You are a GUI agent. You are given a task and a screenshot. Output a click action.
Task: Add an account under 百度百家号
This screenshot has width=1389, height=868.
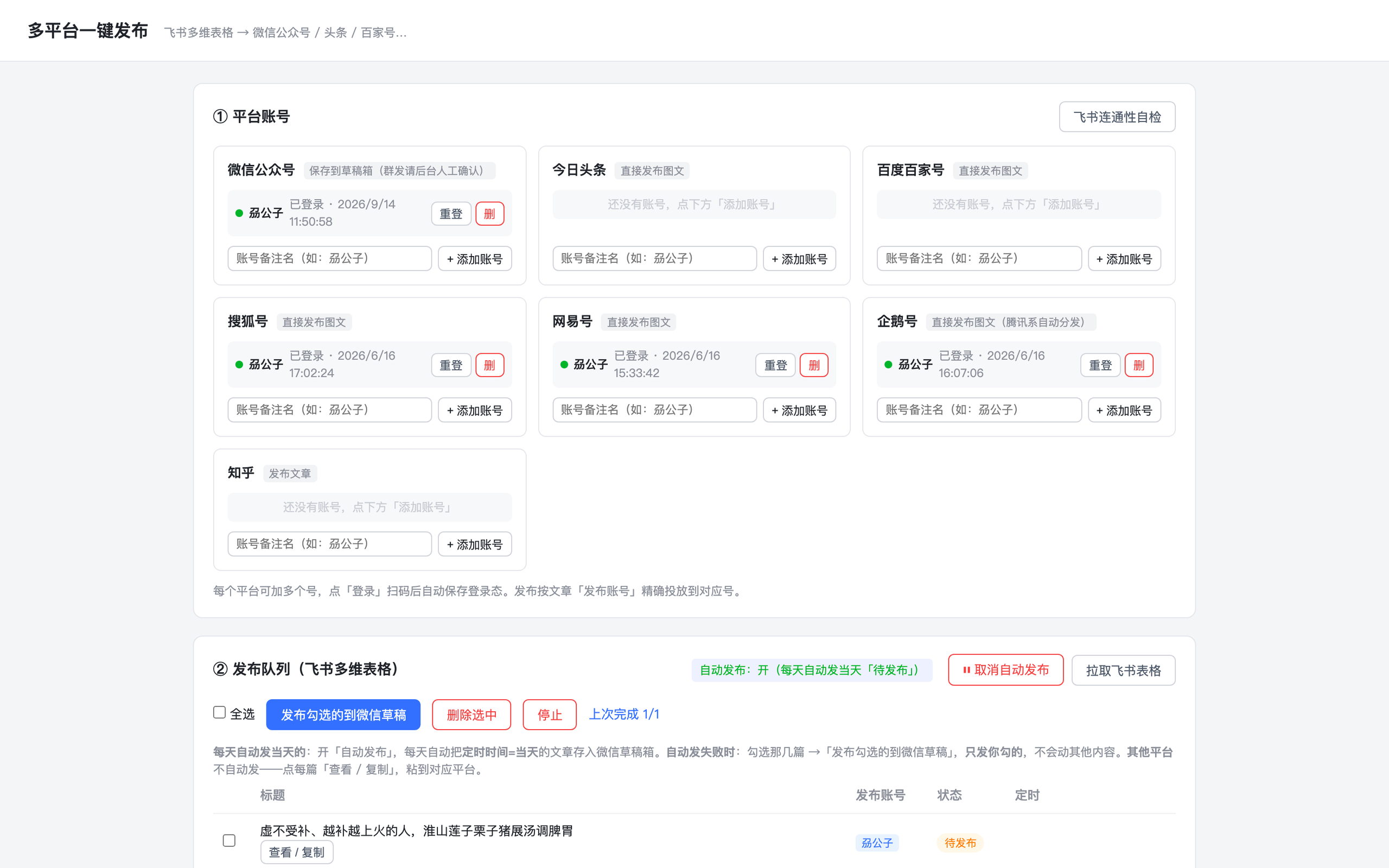[1124, 258]
